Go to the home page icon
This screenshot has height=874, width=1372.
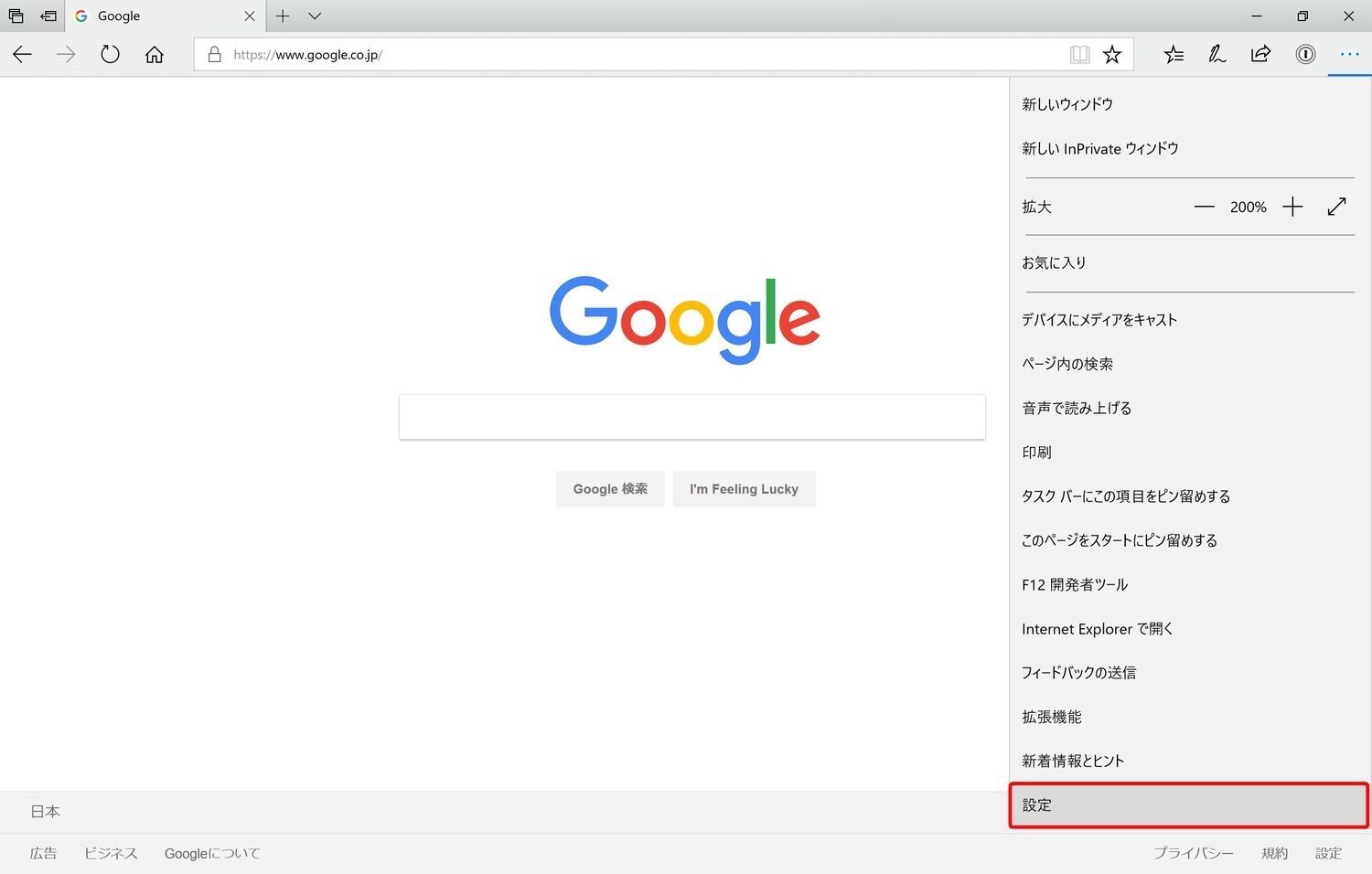coord(155,55)
